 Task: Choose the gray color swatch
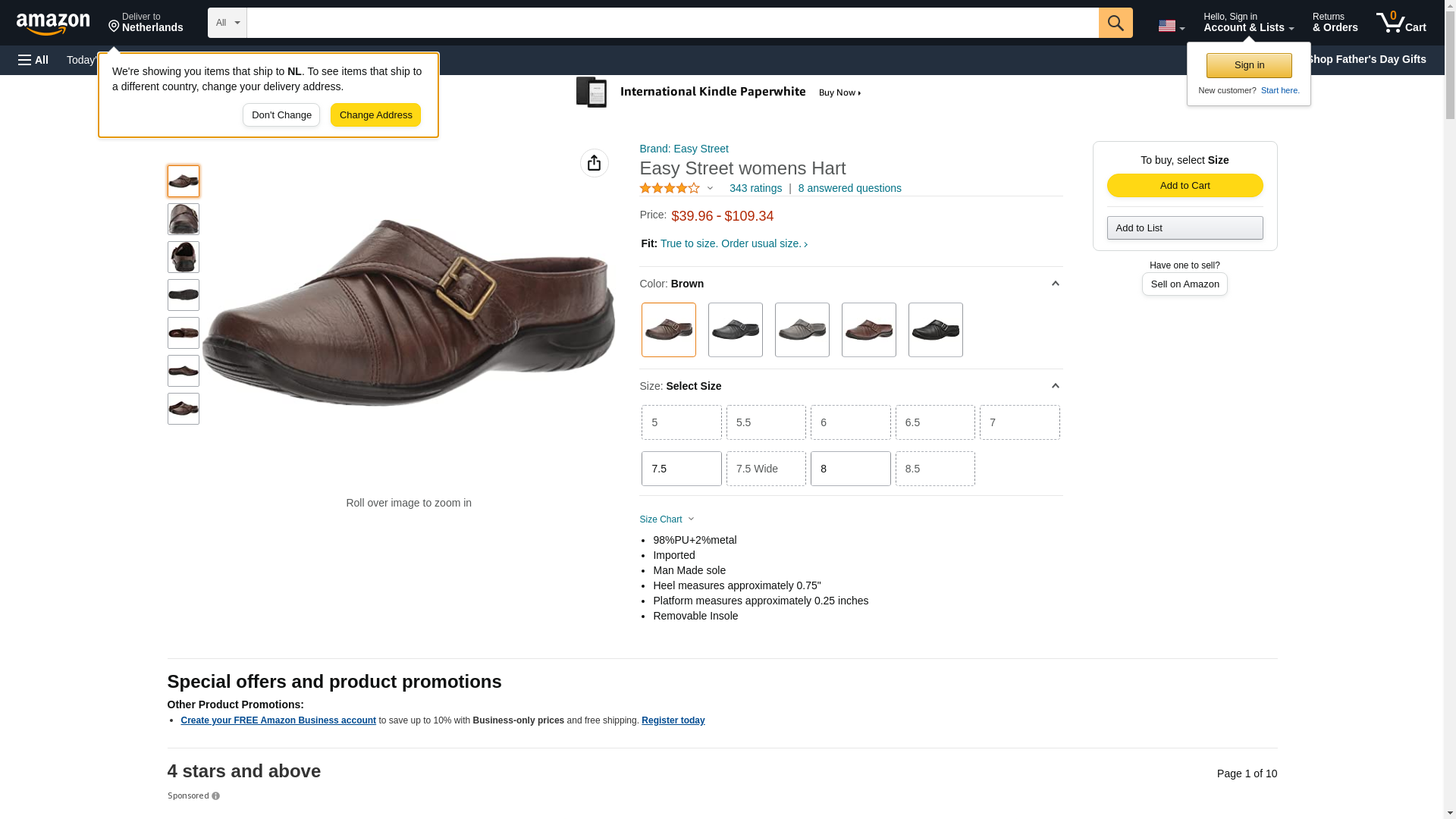802,330
